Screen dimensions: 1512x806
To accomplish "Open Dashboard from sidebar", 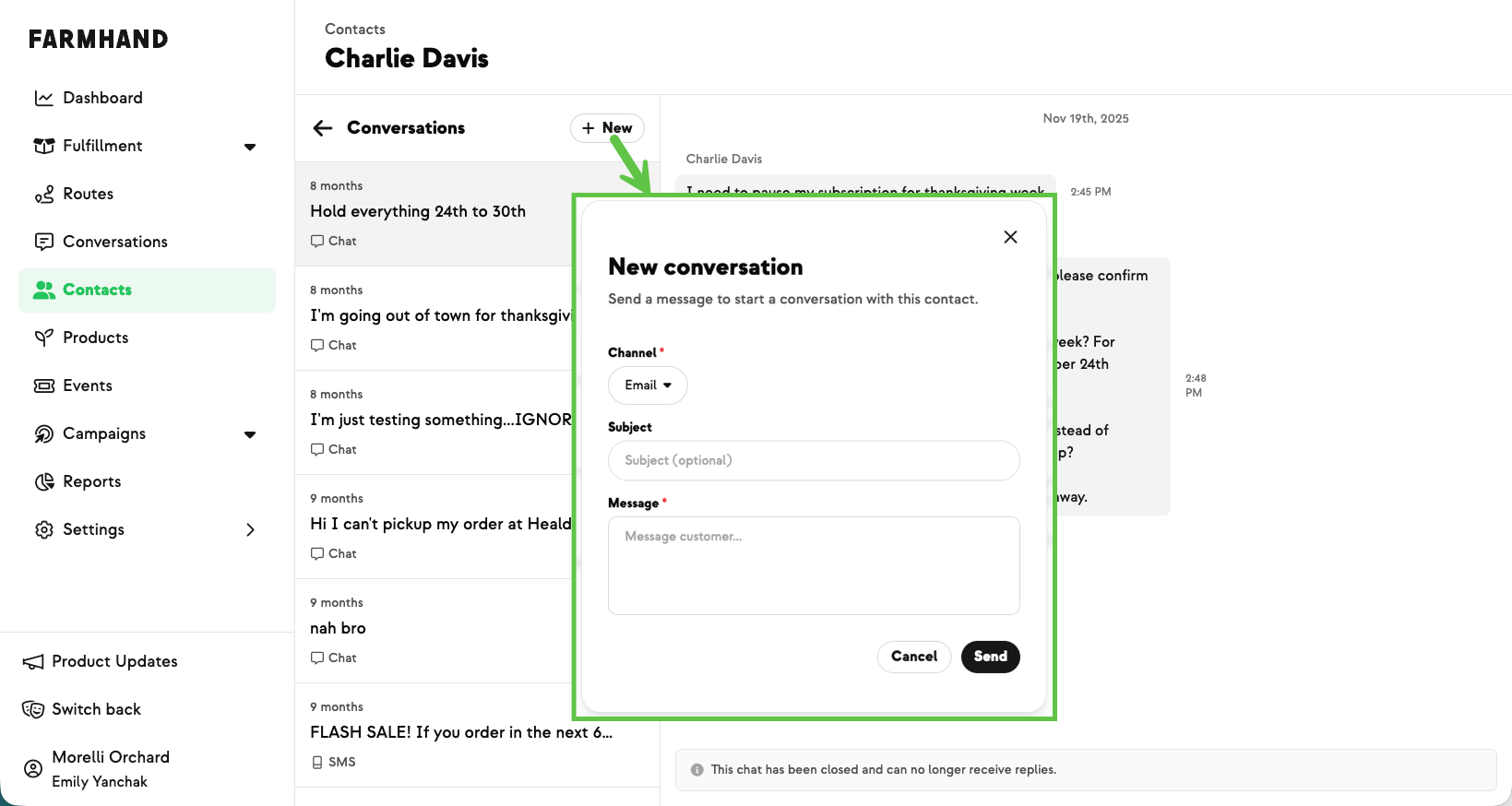I will click(x=147, y=98).
